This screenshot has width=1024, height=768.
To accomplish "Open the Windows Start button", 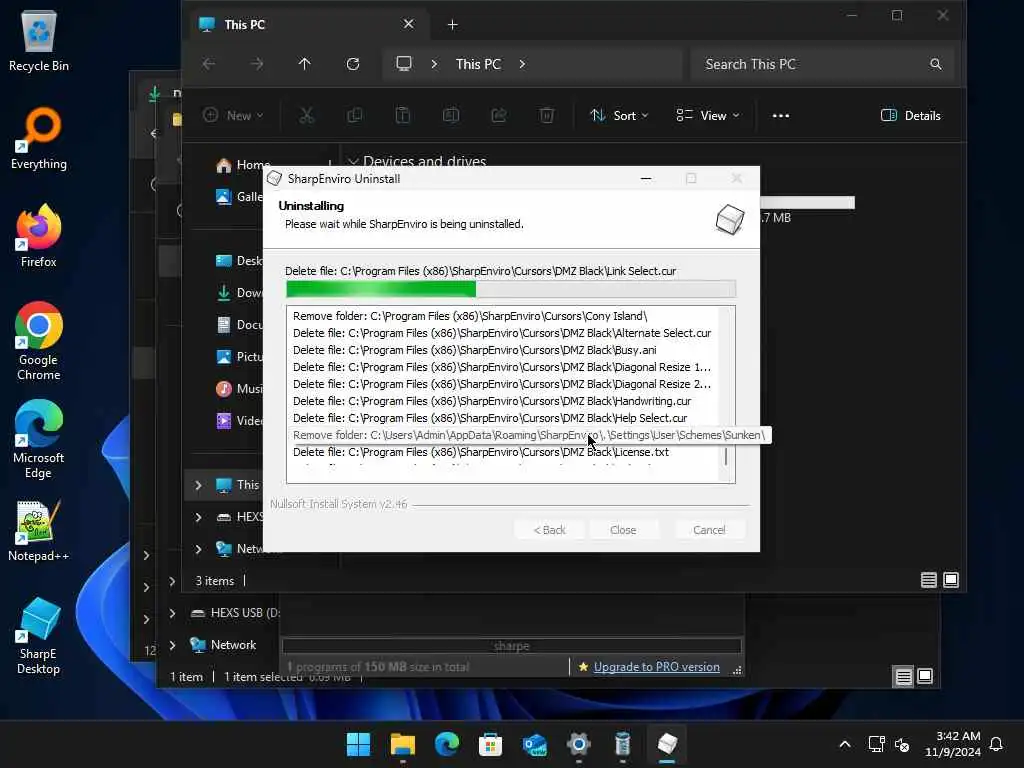I will (358, 744).
